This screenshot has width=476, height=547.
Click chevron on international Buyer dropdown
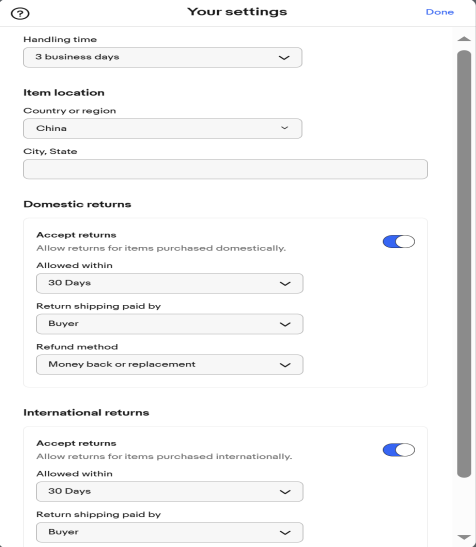tap(285, 533)
